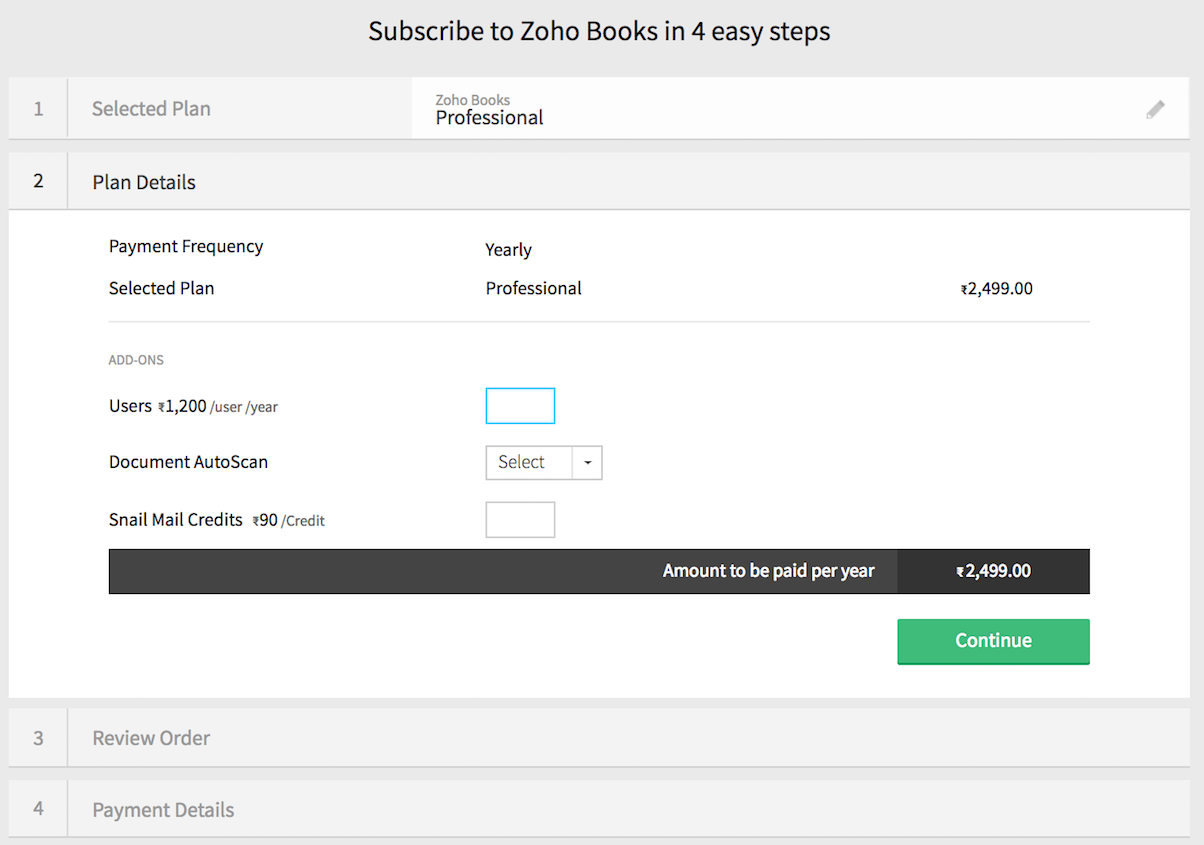Click step number 2 badge
The width and height of the screenshot is (1204, 845).
[x=38, y=181]
